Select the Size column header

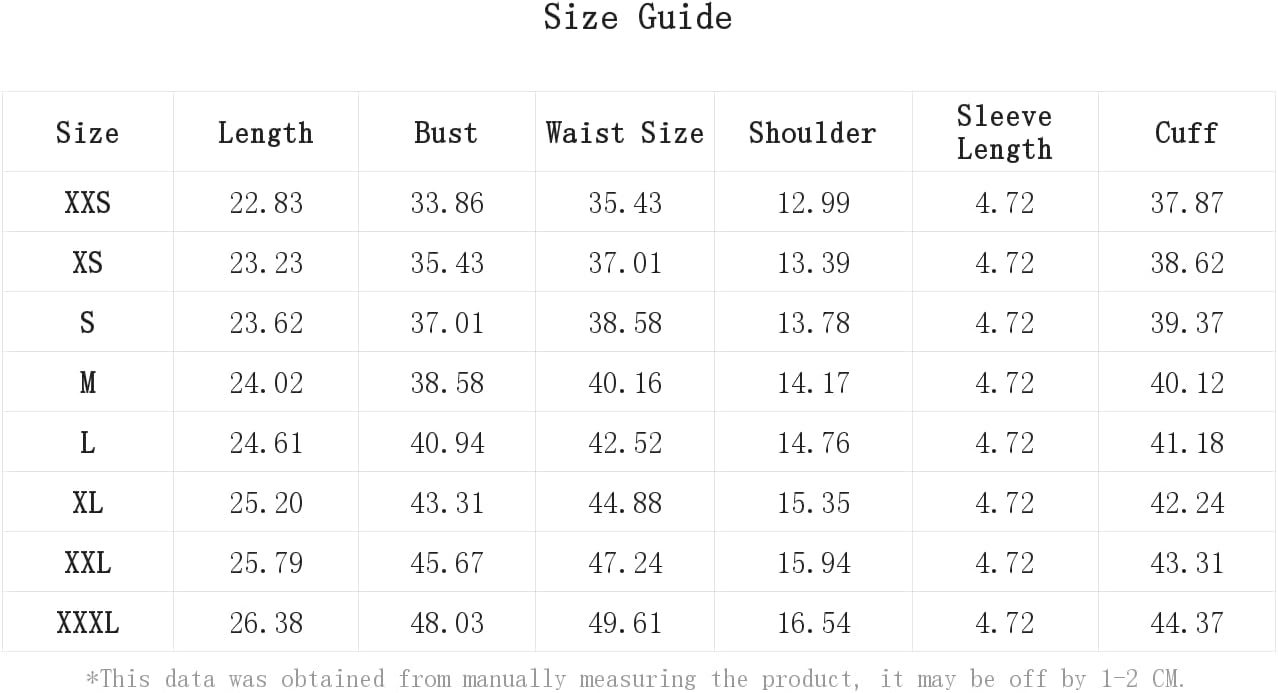(87, 133)
